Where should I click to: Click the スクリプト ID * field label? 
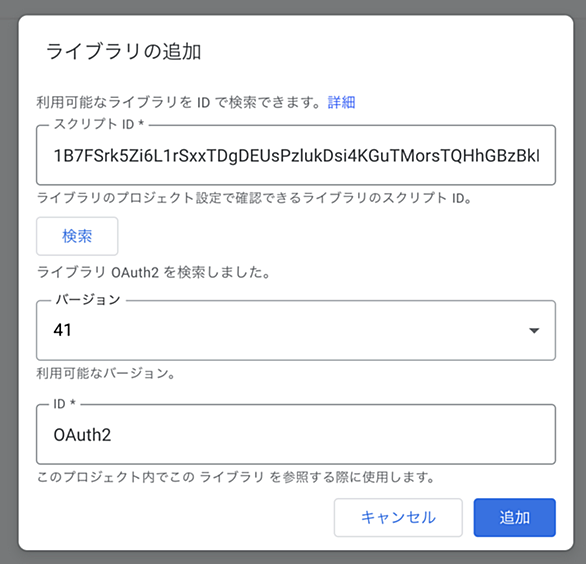click(99, 124)
